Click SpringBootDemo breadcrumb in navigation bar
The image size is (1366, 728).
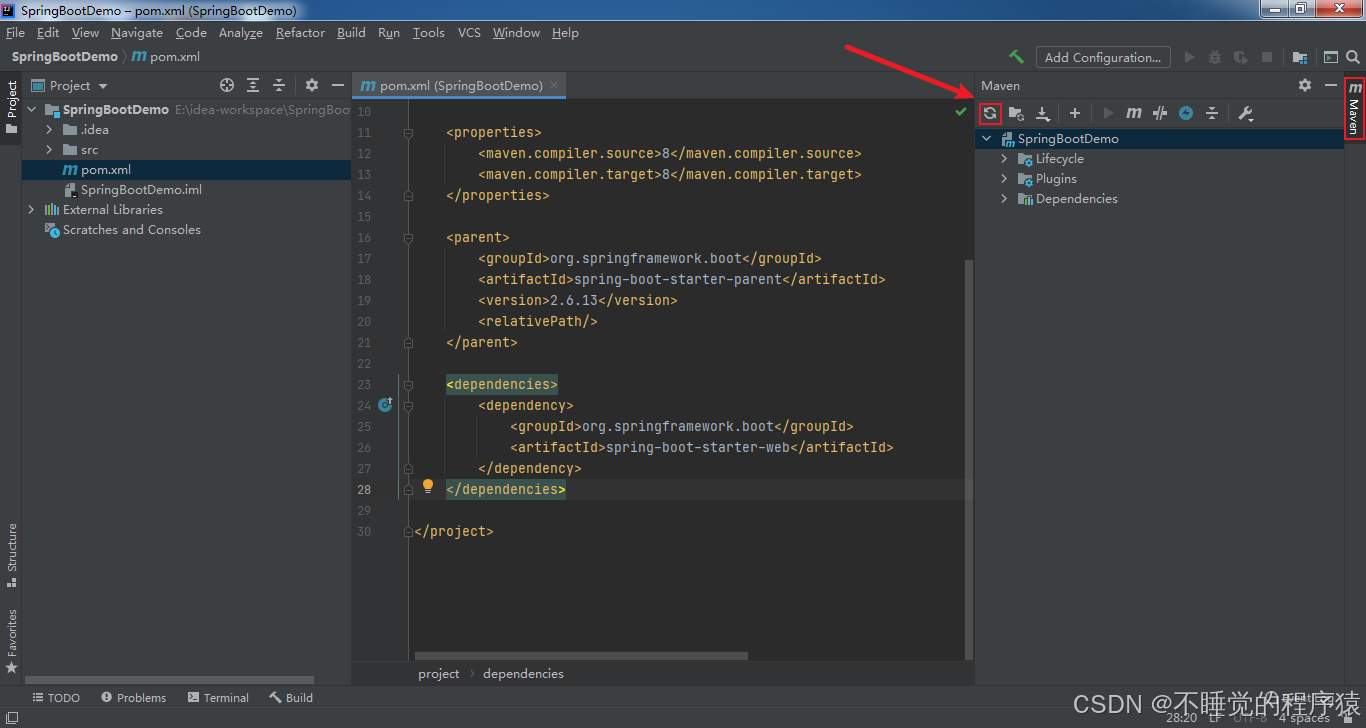(64, 57)
